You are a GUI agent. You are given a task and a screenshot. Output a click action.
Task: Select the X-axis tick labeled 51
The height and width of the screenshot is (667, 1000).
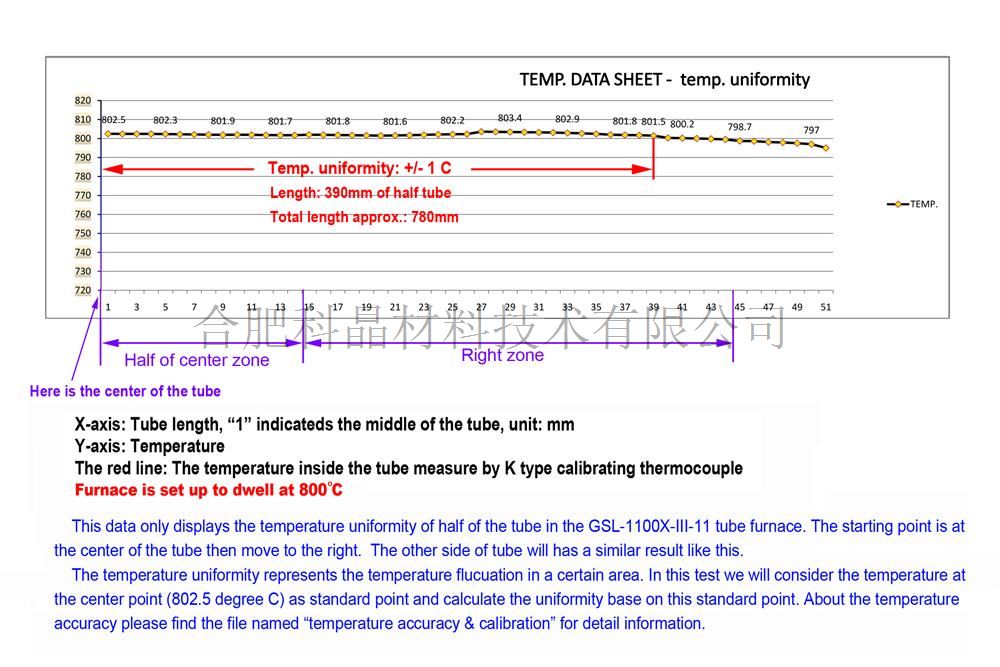click(x=825, y=307)
